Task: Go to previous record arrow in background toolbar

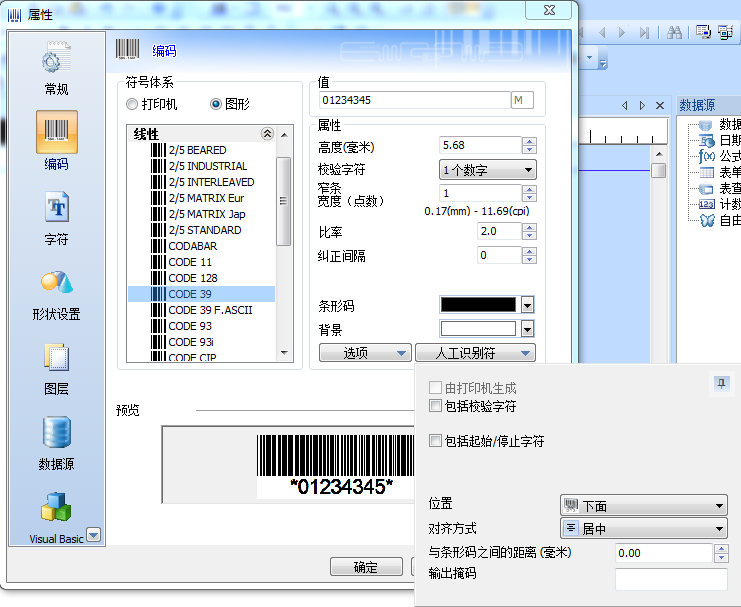Action: tap(602, 32)
